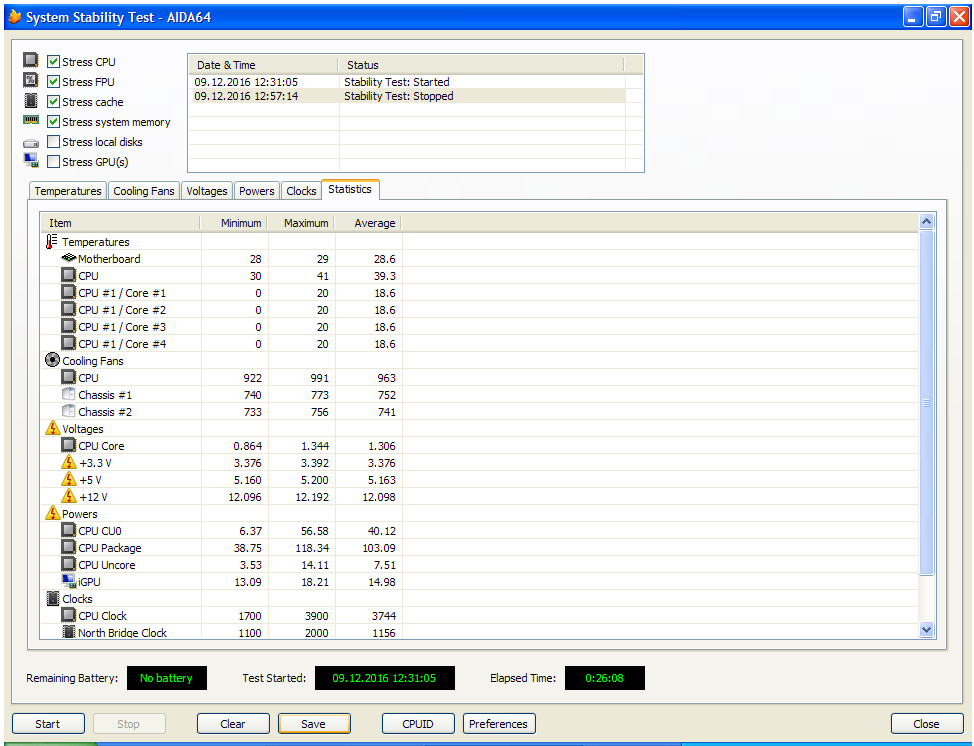
Task: Click the cache chip icon beside Stress cache
Action: click(x=30, y=101)
